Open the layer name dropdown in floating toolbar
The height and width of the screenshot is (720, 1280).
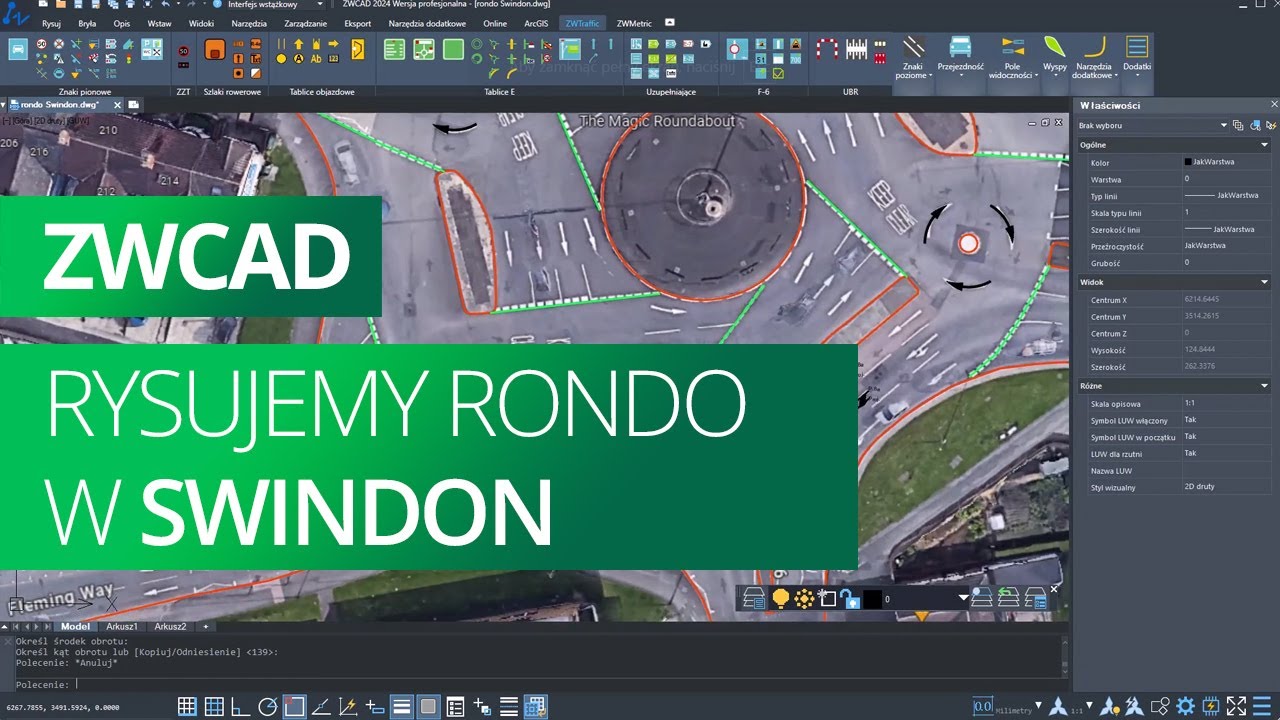click(x=963, y=598)
